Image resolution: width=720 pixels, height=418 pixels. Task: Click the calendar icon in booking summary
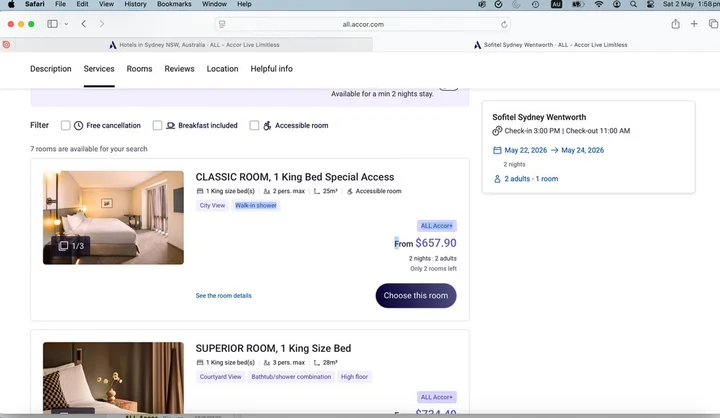click(497, 150)
